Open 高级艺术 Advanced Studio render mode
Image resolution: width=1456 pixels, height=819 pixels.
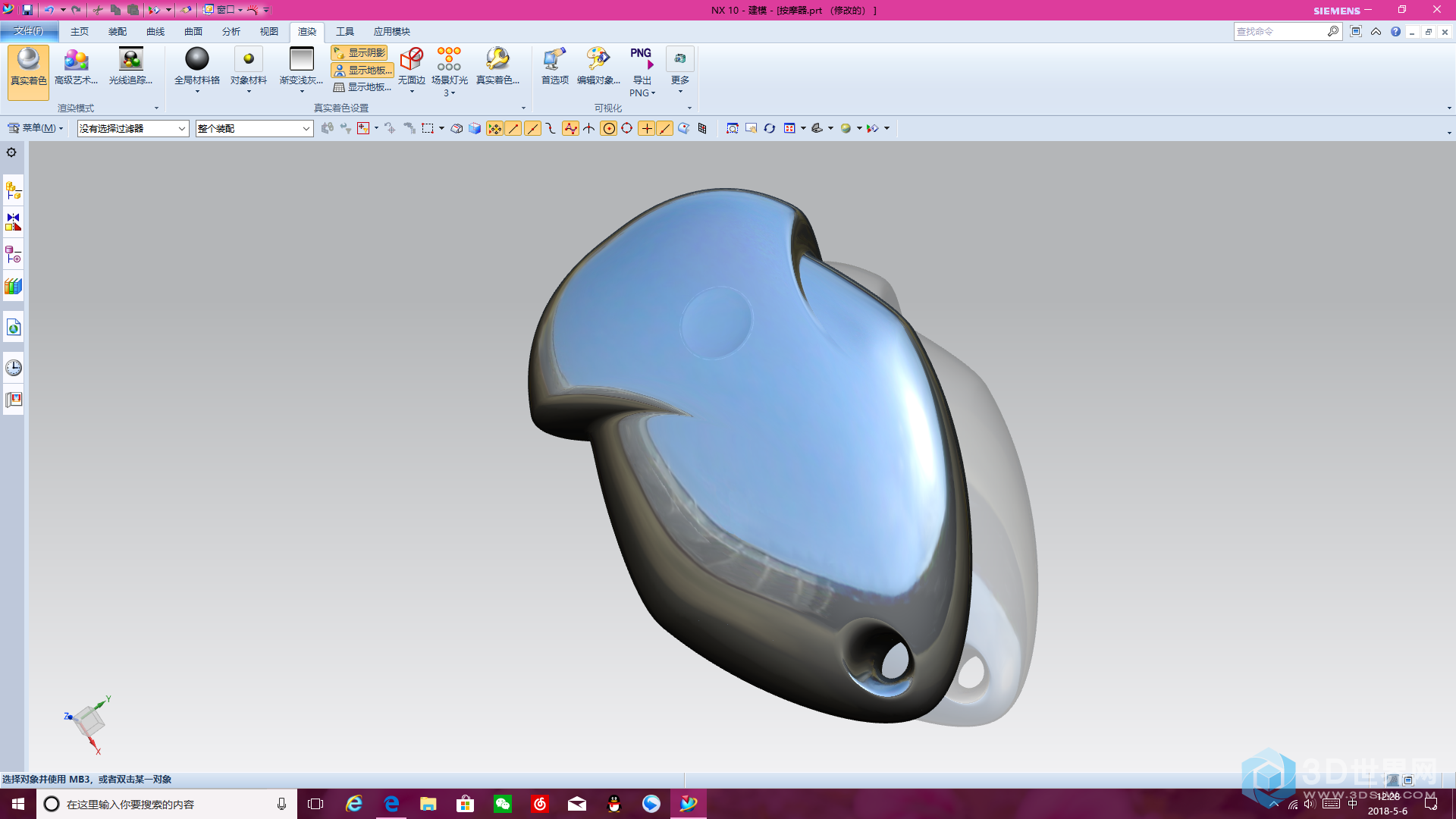[x=76, y=66]
